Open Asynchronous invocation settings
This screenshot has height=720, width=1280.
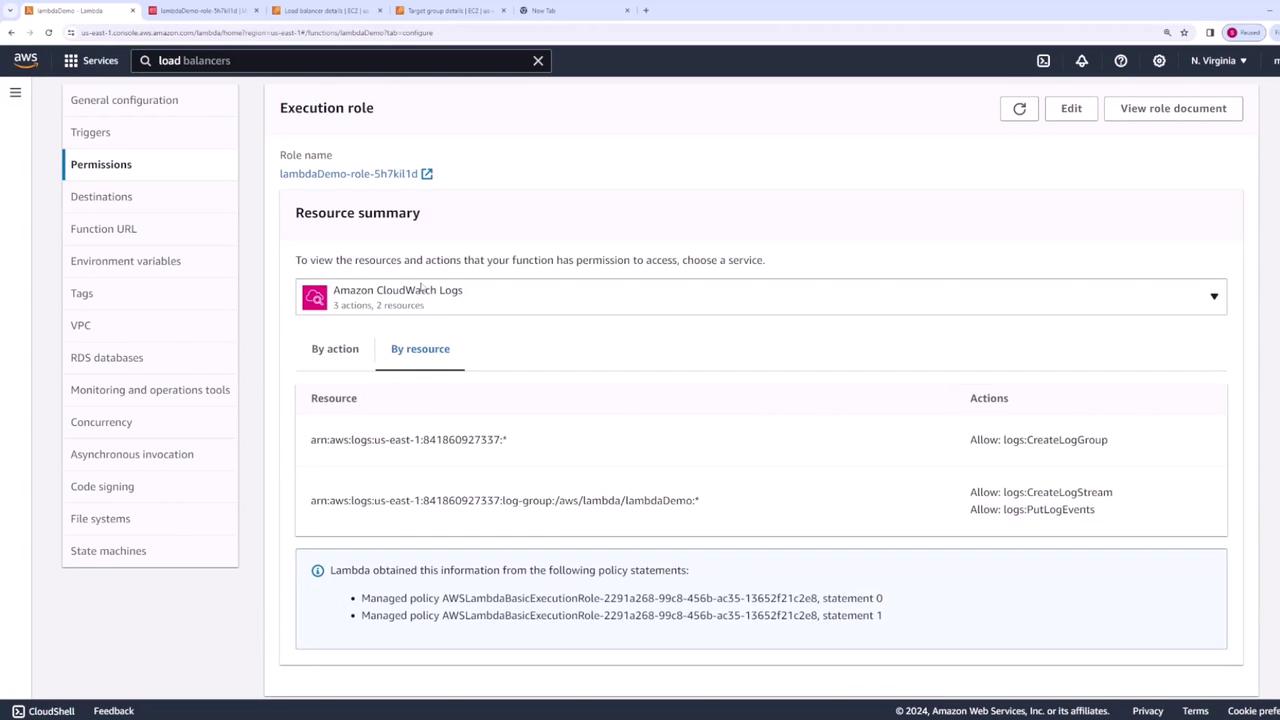click(x=132, y=454)
